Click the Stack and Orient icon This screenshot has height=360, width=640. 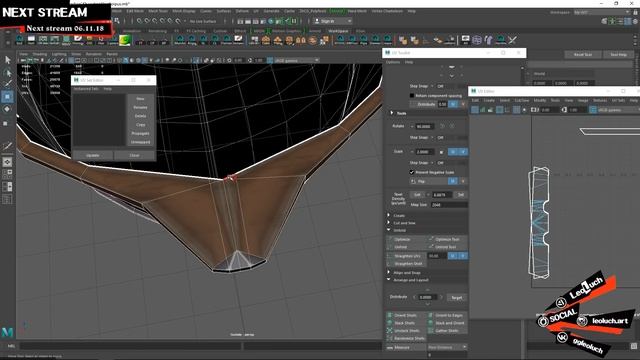click(x=431, y=323)
